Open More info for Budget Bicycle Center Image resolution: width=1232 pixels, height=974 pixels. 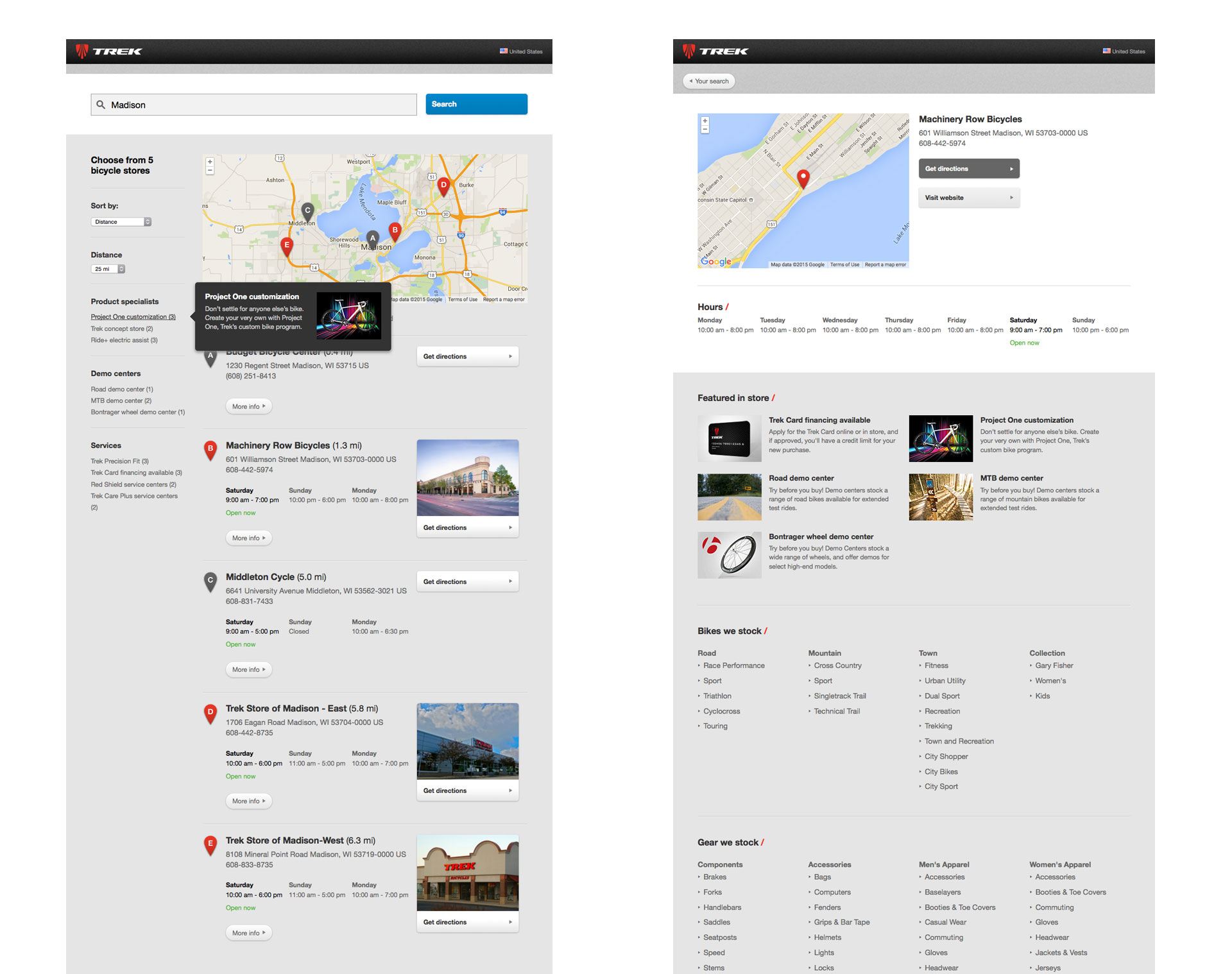(249, 406)
